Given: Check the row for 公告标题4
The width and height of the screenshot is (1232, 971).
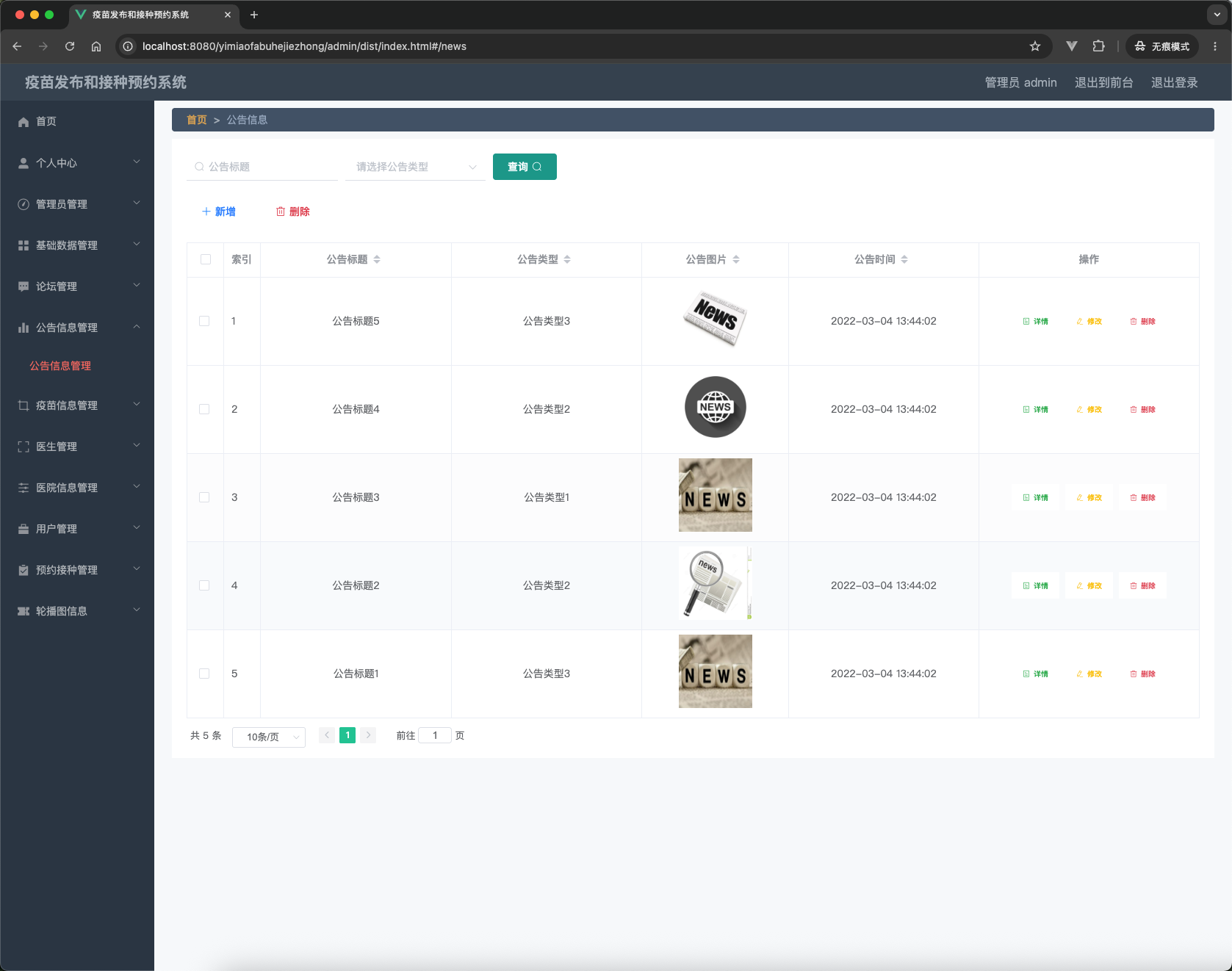Looking at the screenshot, I should pos(204,409).
